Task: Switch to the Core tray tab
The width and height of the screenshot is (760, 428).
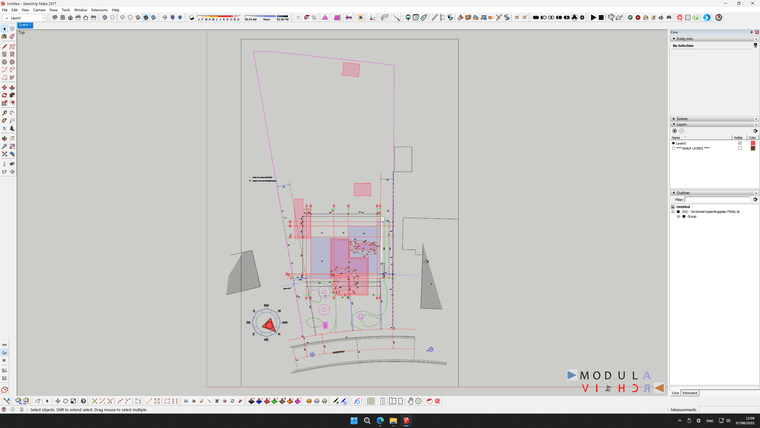Action: tap(675, 393)
